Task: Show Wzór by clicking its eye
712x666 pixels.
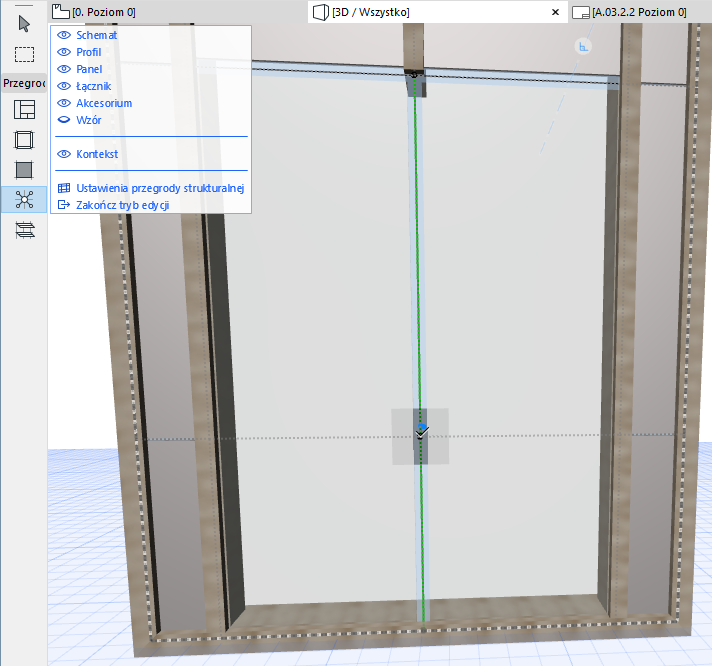Action: (x=65, y=120)
